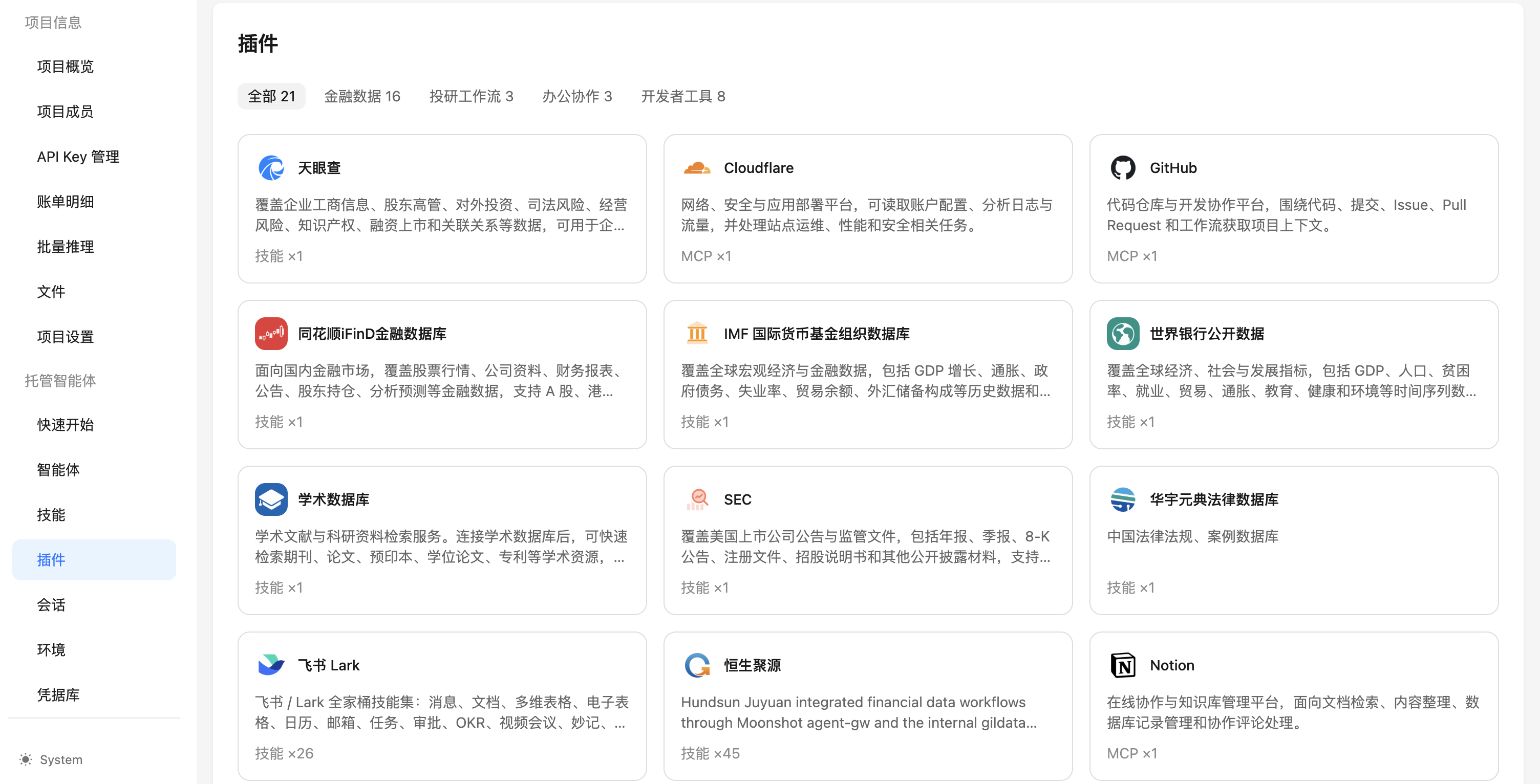Viewport: 1540px width, 784px height.
Task: Open API Key 管理 page
Action: pos(94,157)
